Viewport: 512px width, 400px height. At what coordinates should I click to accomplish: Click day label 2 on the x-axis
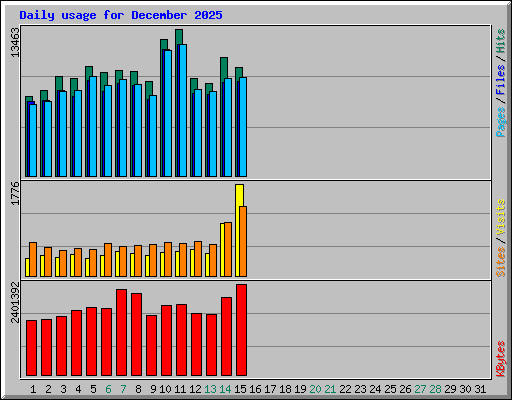48,389
